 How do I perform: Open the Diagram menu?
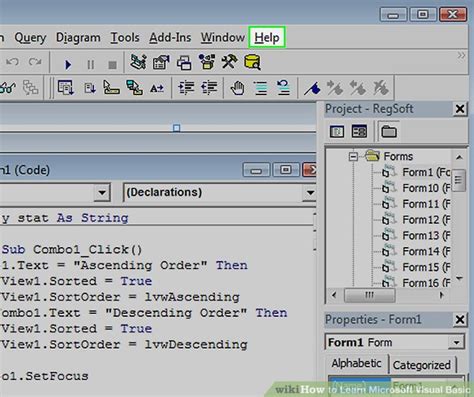point(78,38)
